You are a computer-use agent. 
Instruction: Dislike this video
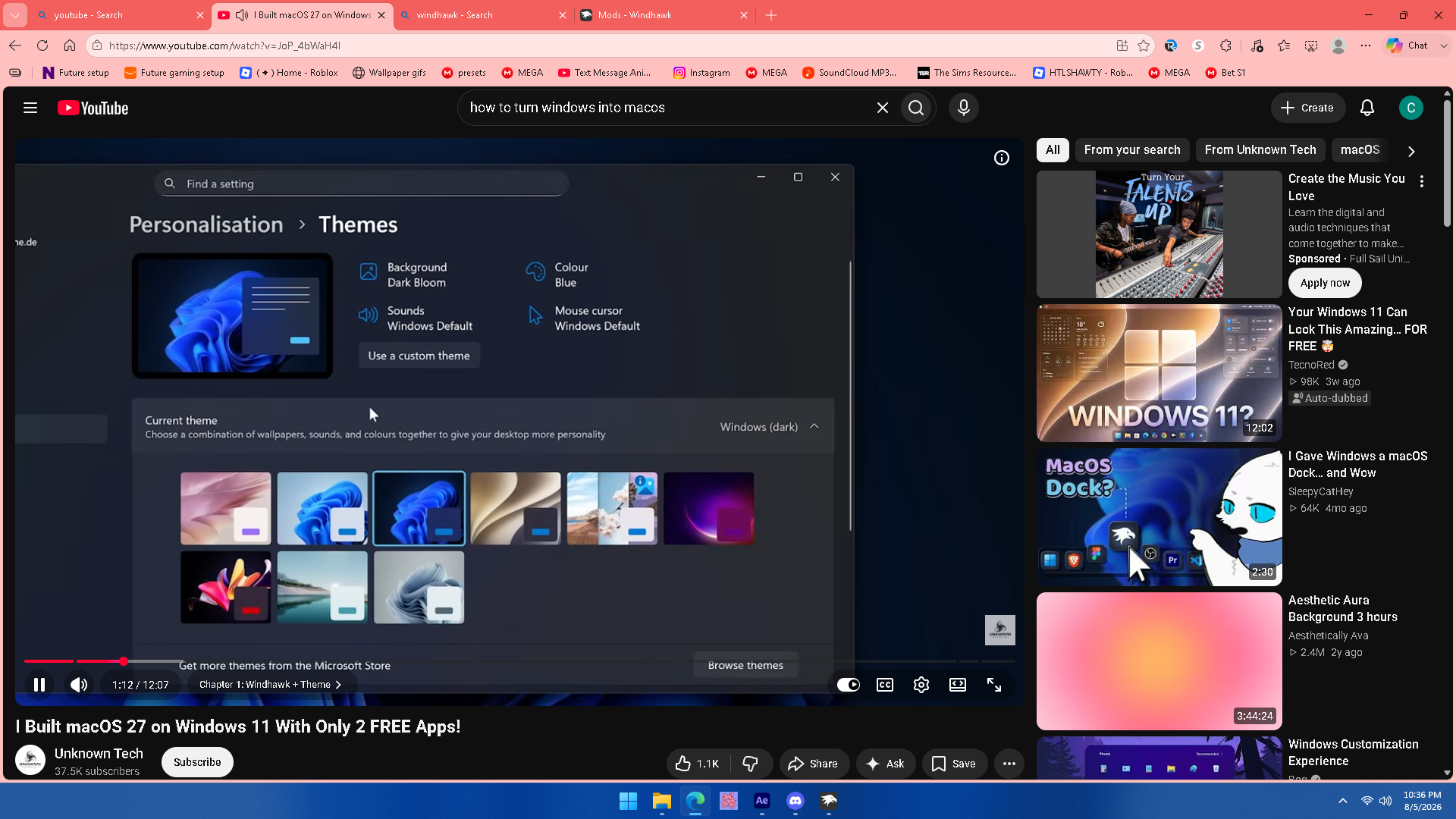click(751, 764)
